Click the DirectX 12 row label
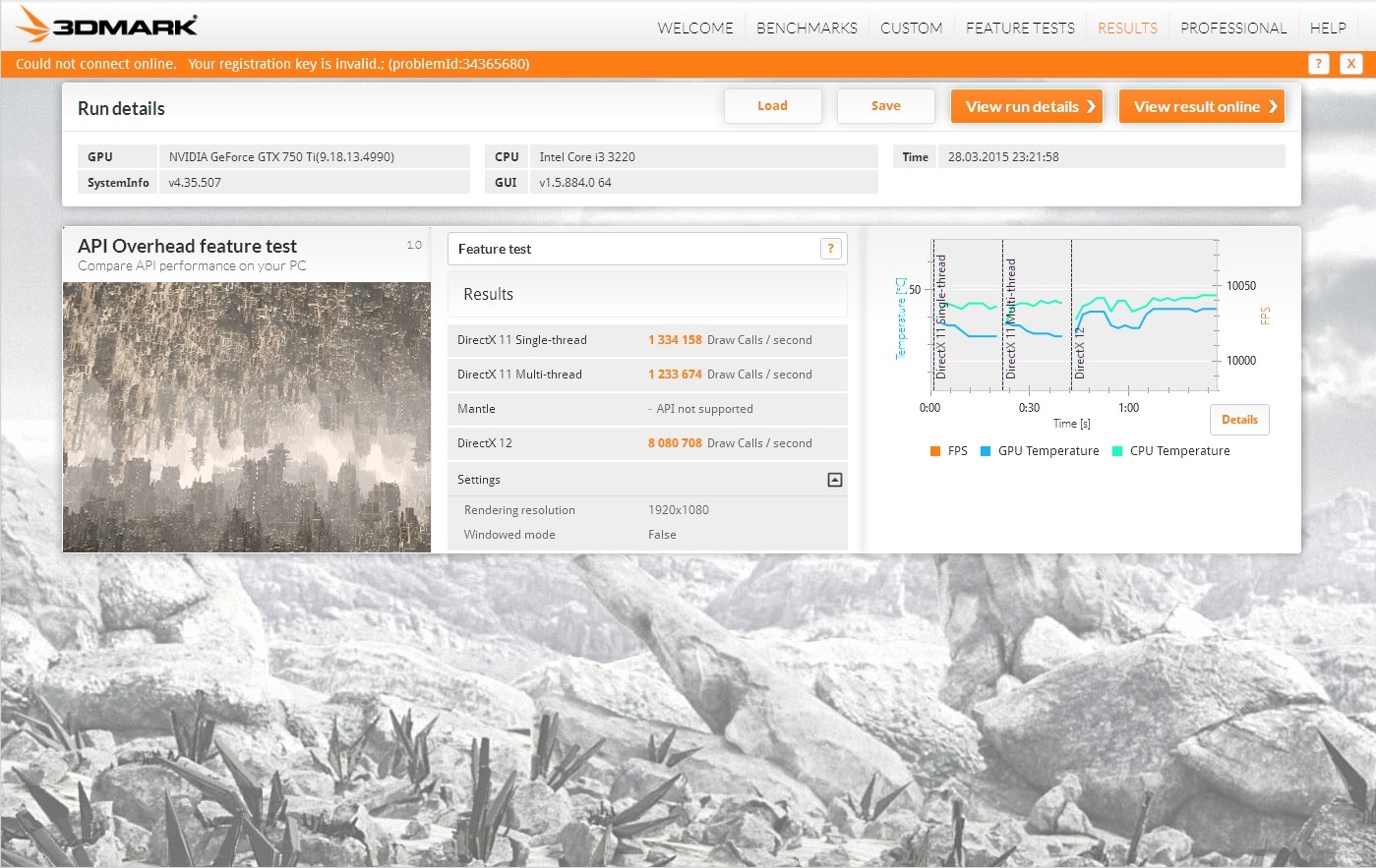Image resolution: width=1376 pixels, height=868 pixels. pyautogui.click(x=485, y=443)
